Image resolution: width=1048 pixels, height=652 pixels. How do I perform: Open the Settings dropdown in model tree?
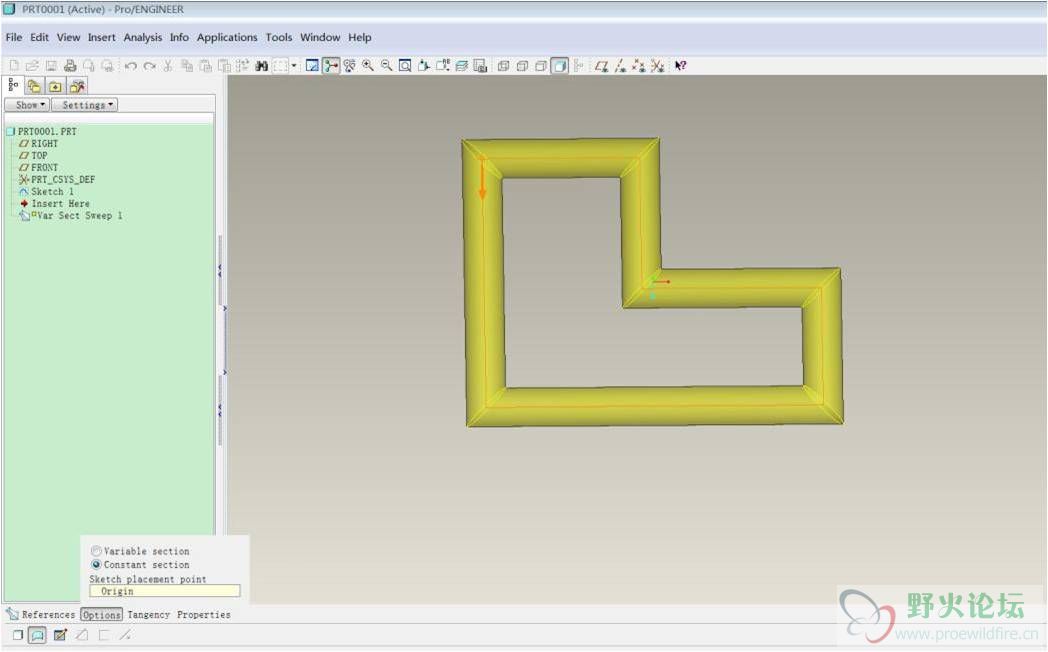coord(85,105)
